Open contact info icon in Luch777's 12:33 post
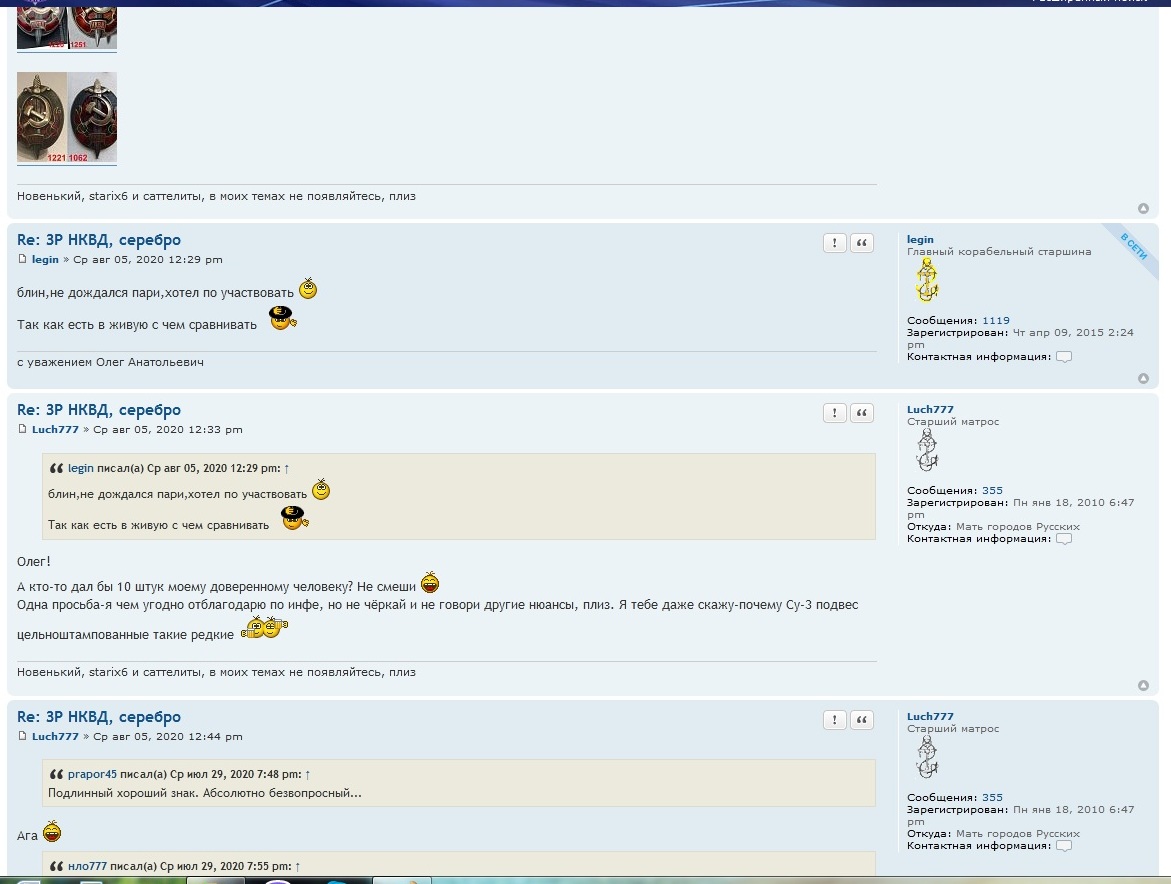Image resolution: width=1171 pixels, height=884 pixels. pyautogui.click(x=1063, y=539)
